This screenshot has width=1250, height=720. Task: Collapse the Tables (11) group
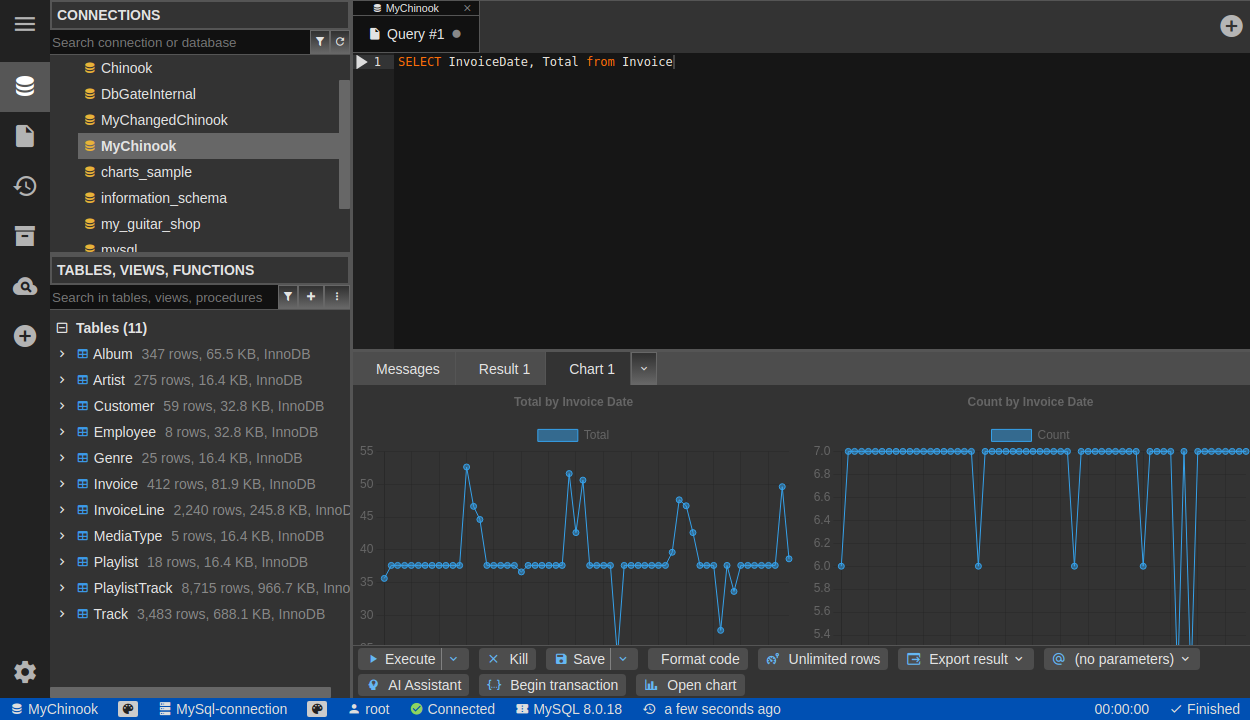click(x=62, y=328)
